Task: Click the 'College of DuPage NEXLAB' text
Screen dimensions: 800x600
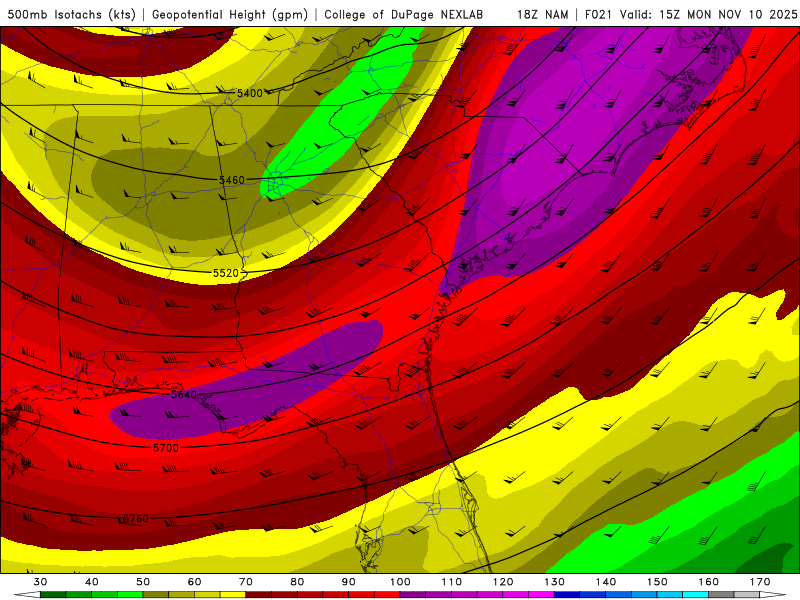Action: tap(404, 15)
